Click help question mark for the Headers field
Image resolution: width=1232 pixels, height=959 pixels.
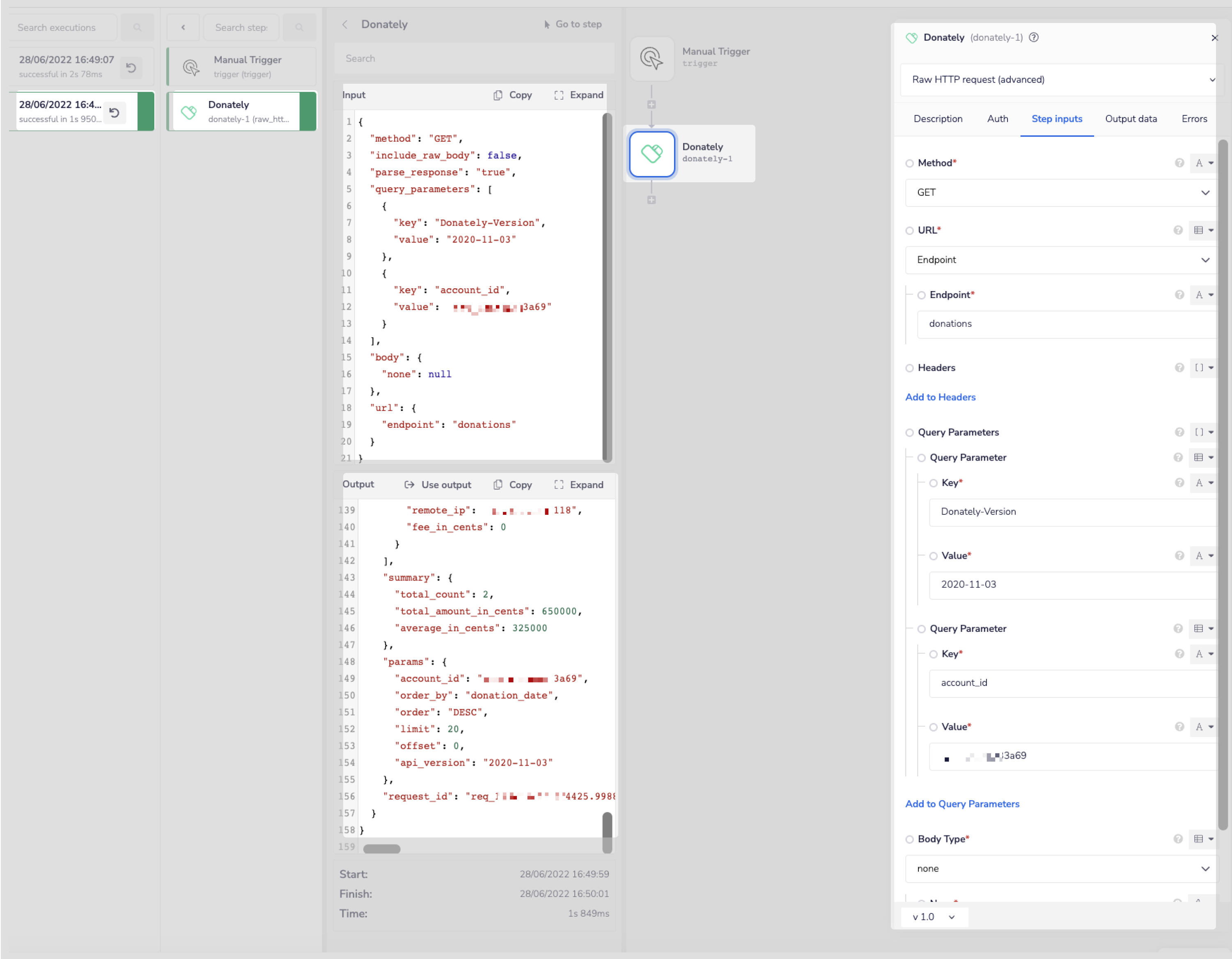point(1179,368)
